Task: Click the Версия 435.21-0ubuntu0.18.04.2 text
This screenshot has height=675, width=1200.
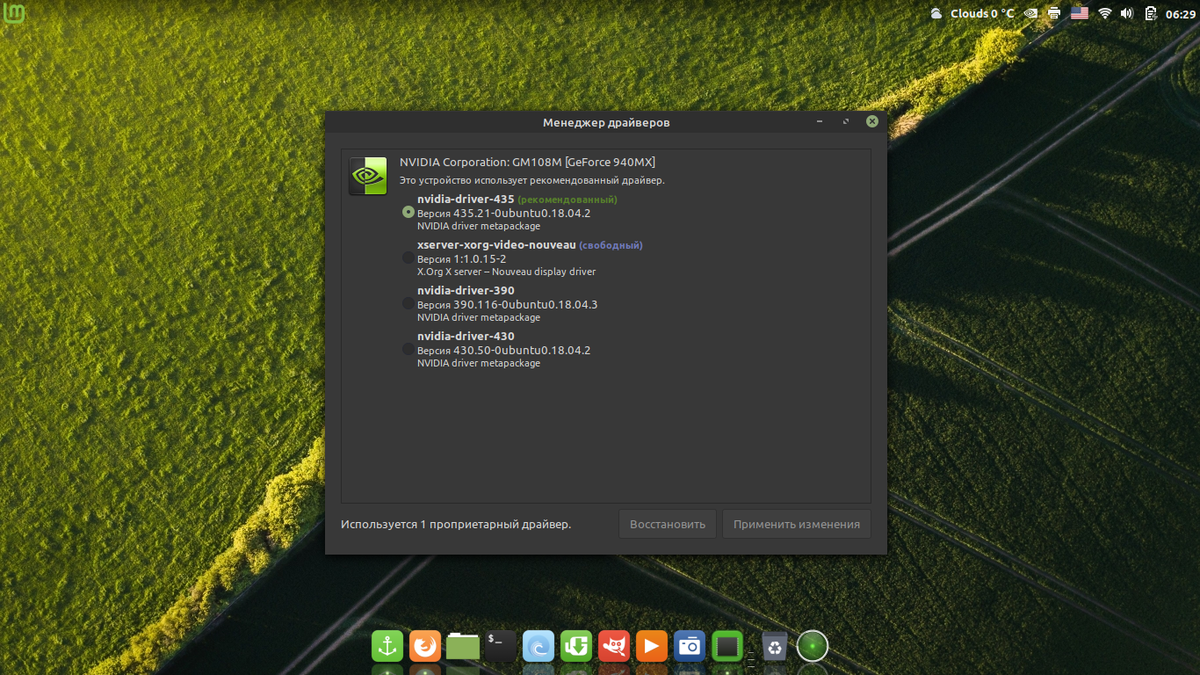Action: click(504, 213)
